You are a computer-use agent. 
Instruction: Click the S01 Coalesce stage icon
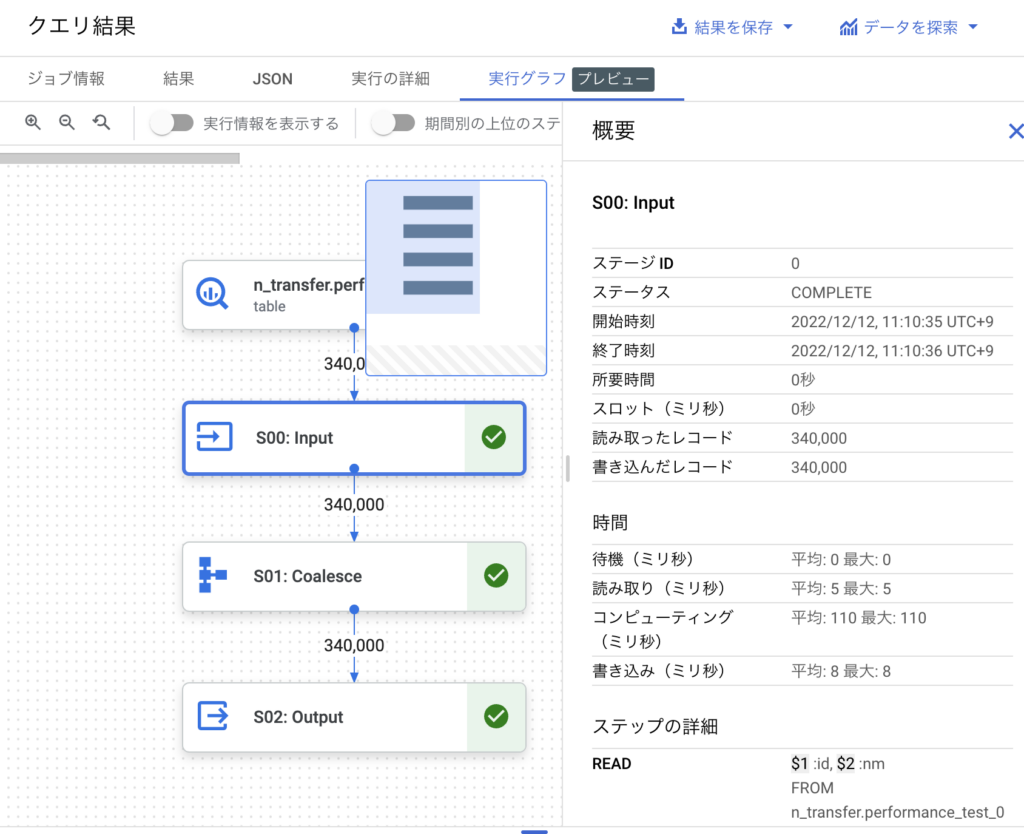tap(212, 576)
